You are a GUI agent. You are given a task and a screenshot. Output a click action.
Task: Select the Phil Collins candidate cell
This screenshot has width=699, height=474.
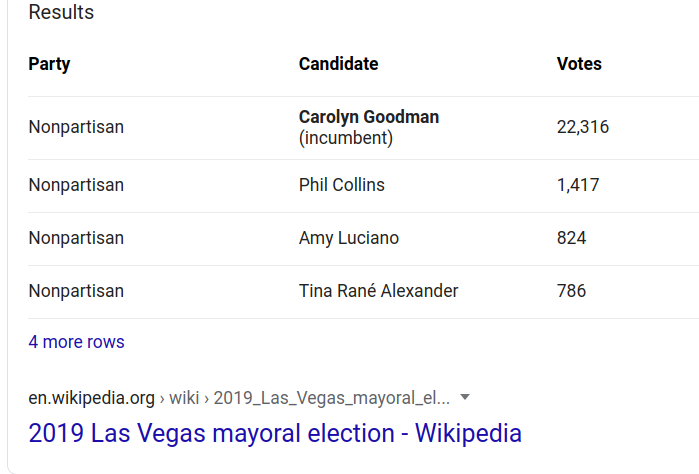pos(341,185)
